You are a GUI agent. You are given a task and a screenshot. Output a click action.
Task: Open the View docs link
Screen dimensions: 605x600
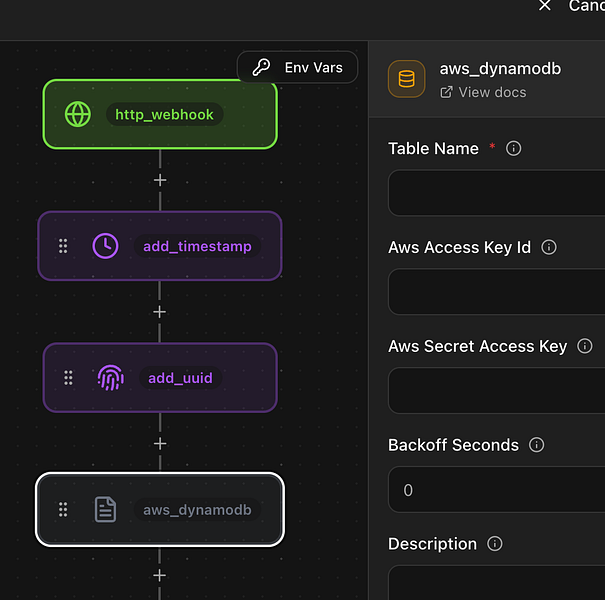(x=483, y=92)
